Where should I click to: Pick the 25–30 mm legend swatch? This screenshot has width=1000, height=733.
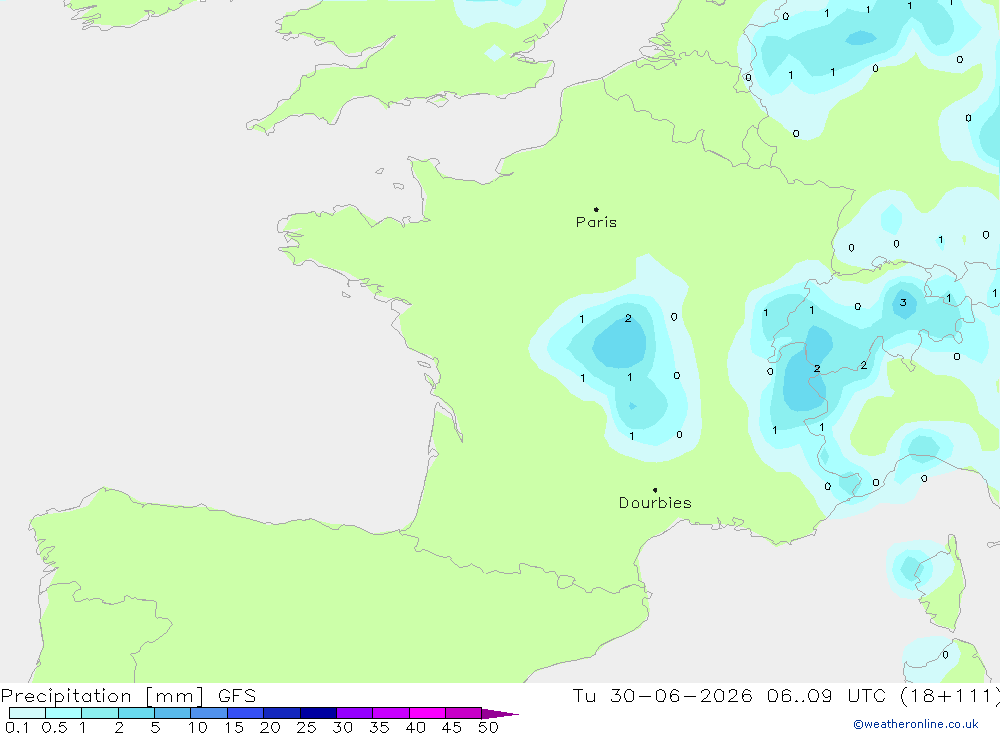318,713
